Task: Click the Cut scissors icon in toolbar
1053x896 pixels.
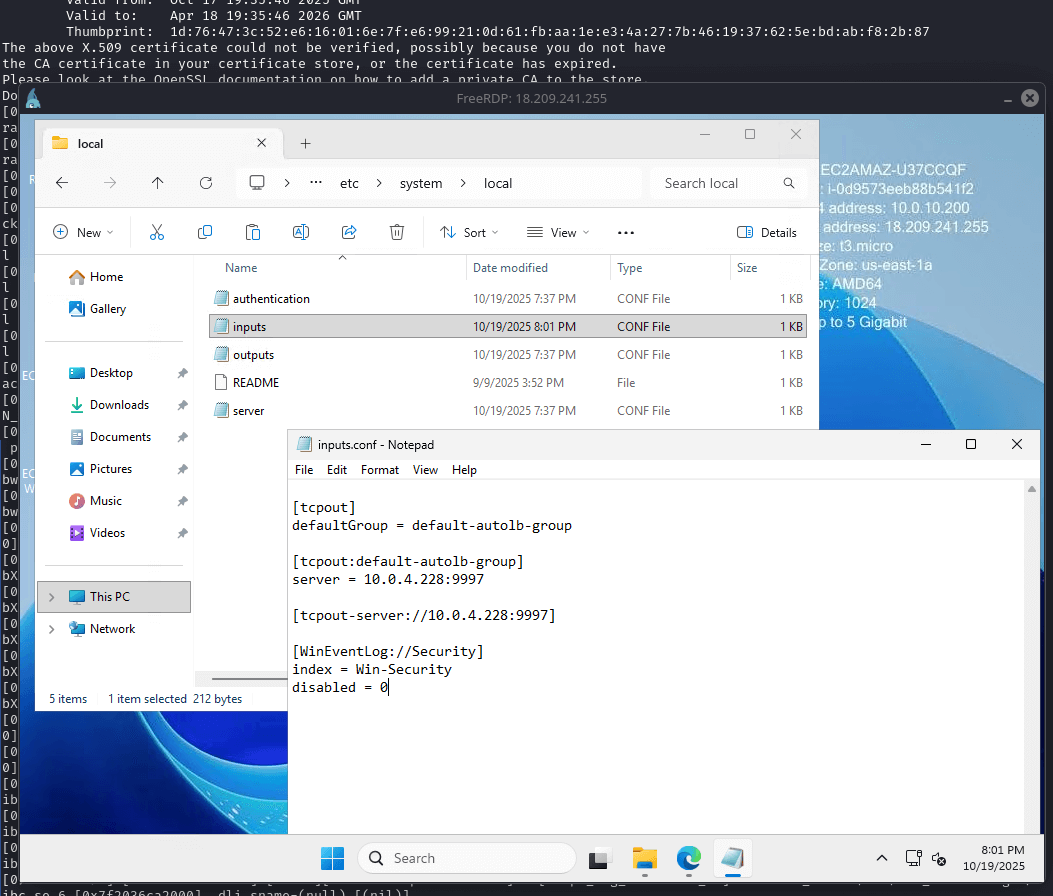Action: (156, 232)
